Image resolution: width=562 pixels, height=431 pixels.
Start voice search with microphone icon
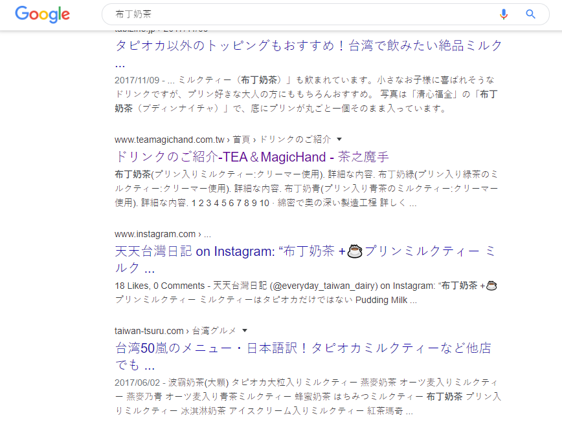[504, 14]
